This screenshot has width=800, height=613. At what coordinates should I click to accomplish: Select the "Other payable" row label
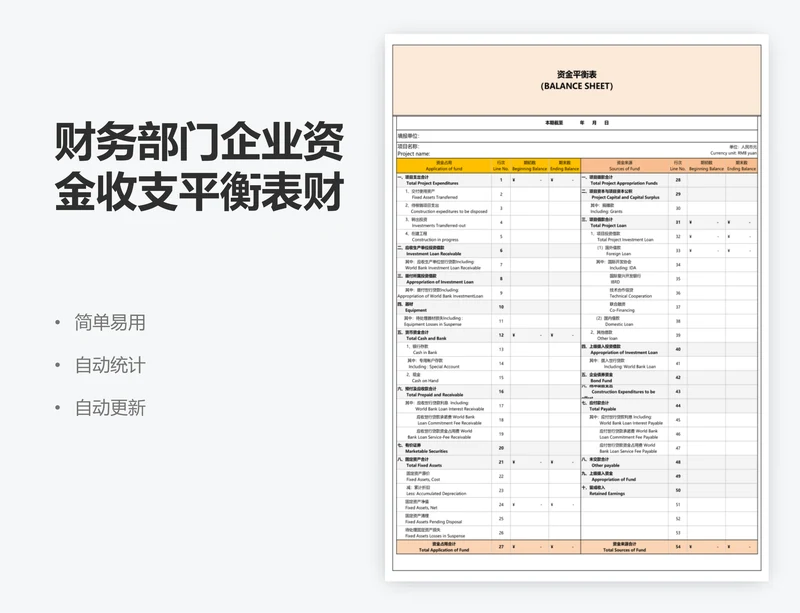click(605, 465)
